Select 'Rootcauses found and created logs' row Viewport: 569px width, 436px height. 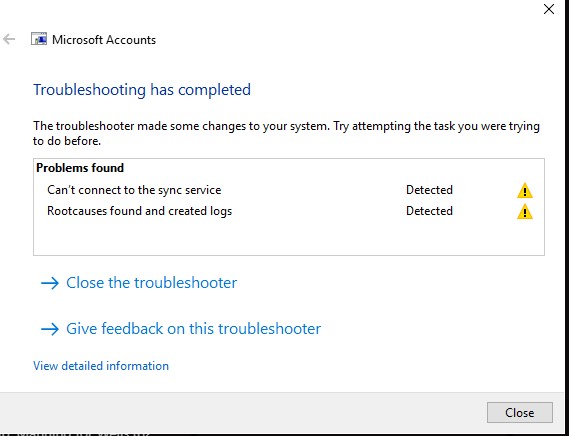289,211
